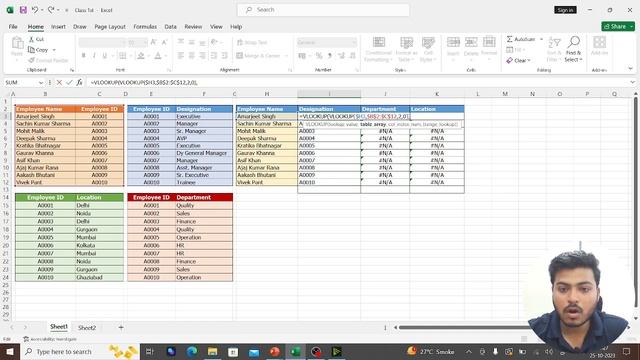Open the Copy dropdown arrow
The image size is (640, 360).
[x=54, y=50]
